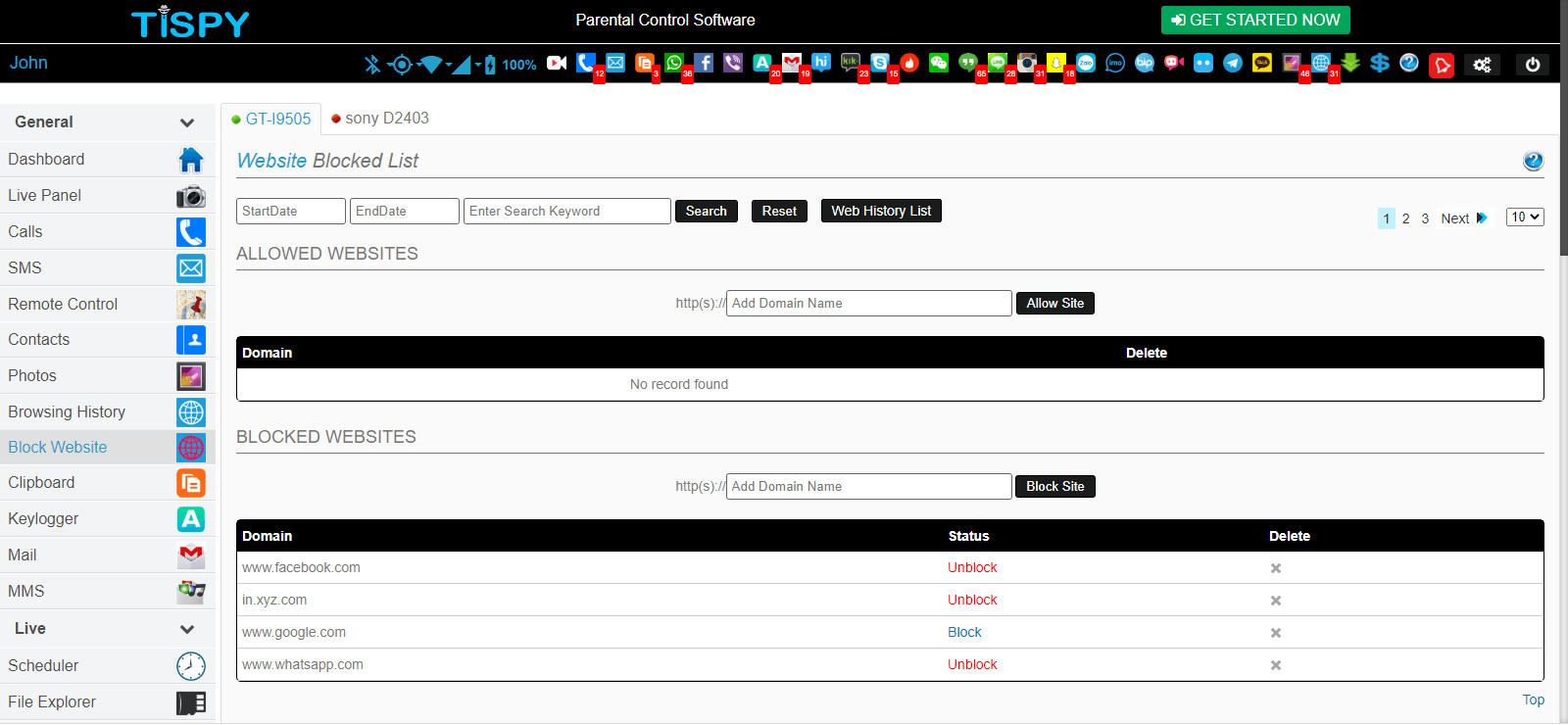Open Calls in sidebar
Screen dimensions: 1568x725
coord(108,231)
